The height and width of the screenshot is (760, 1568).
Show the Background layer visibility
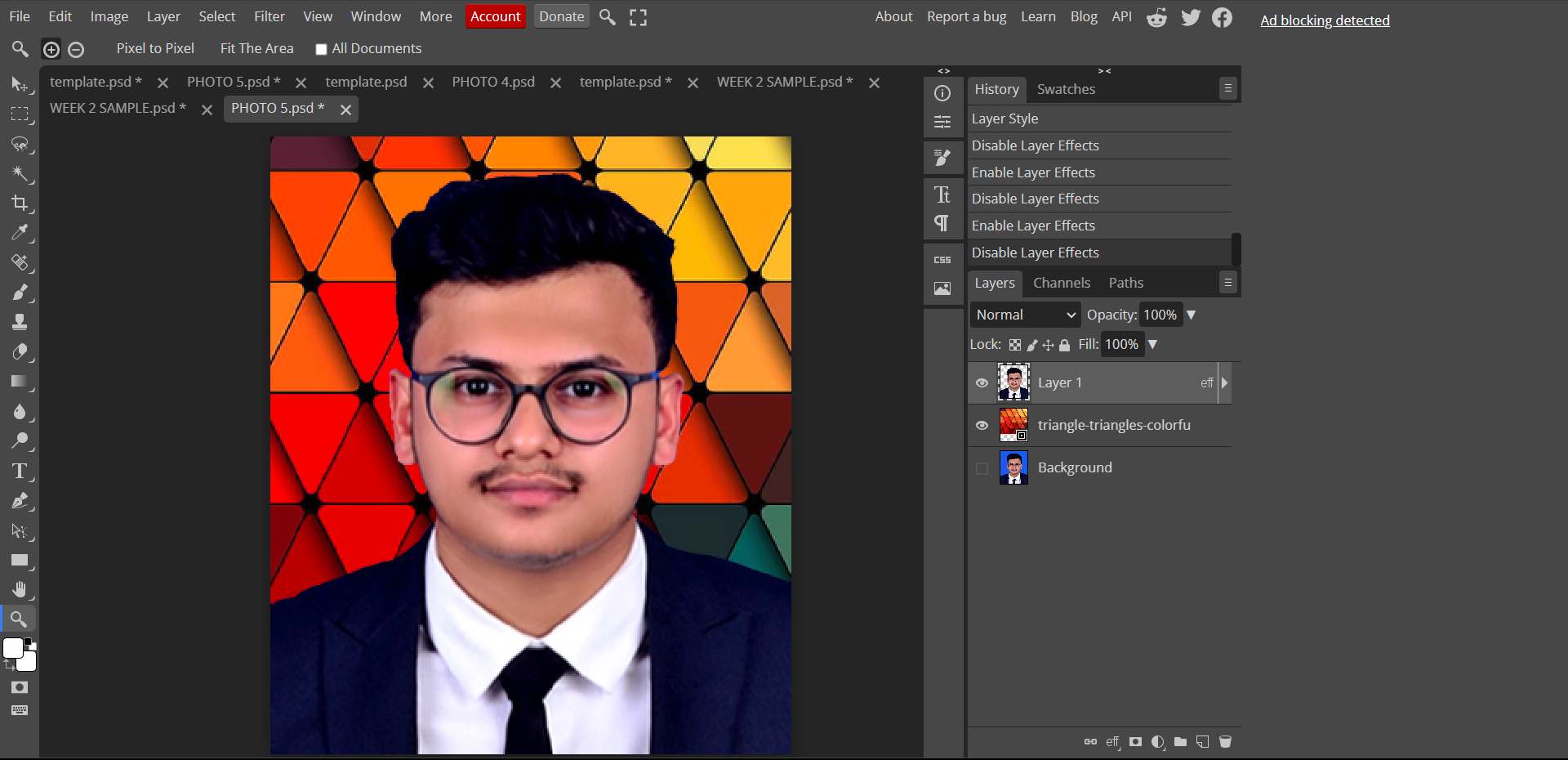point(982,468)
